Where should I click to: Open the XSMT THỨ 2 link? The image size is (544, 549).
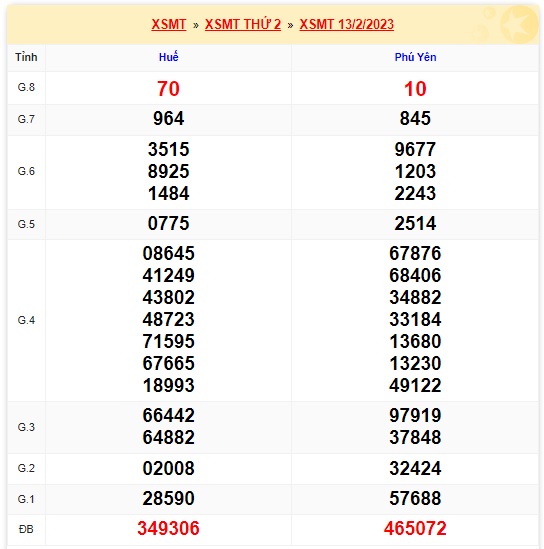point(243,24)
